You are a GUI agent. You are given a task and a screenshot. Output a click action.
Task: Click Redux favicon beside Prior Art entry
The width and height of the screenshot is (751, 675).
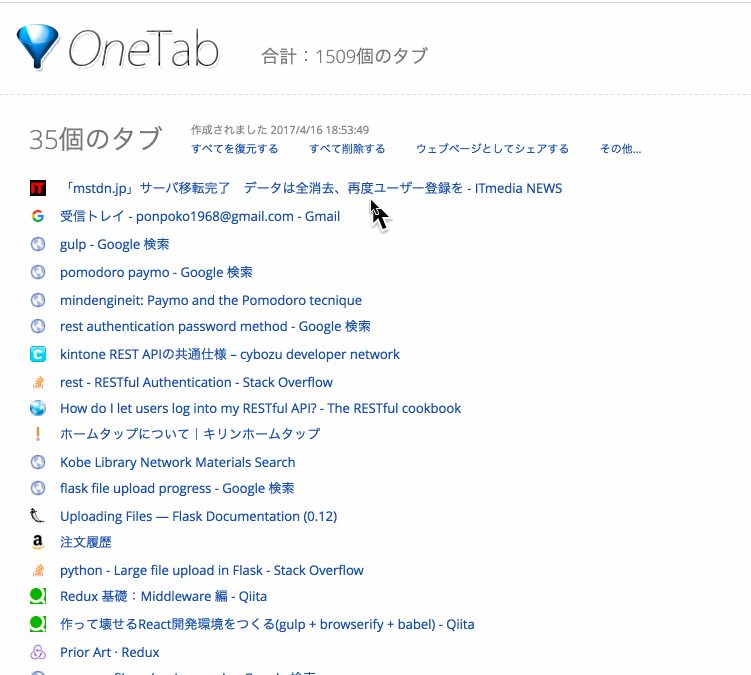tap(38, 652)
